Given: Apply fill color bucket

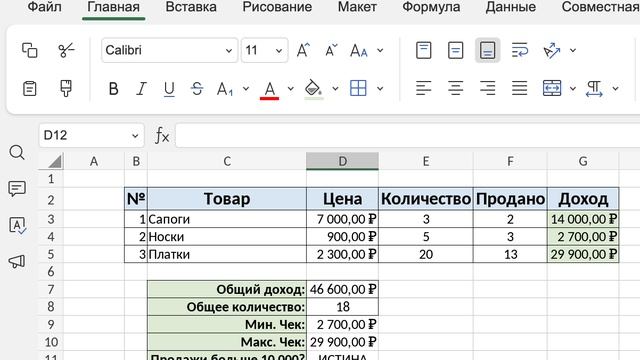Looking at the screenshot, I should coord(313,89).
